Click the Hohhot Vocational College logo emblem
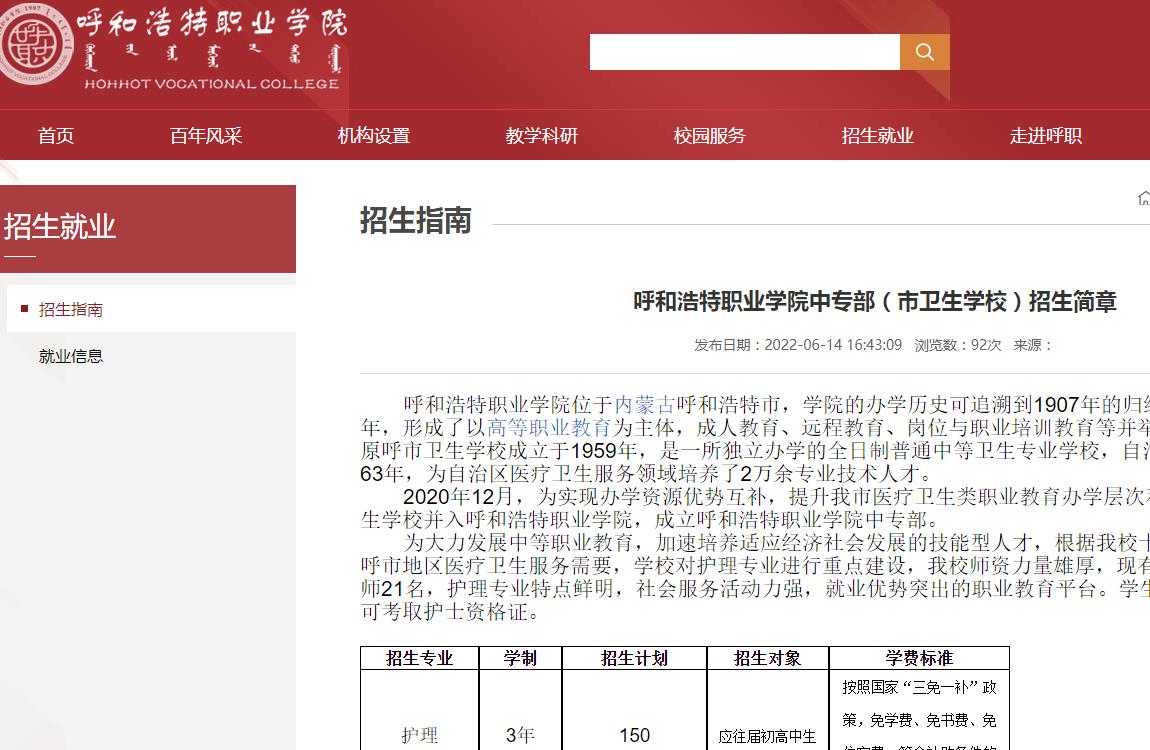Viewport: 1150px width, 750px height. pos(34,43)
